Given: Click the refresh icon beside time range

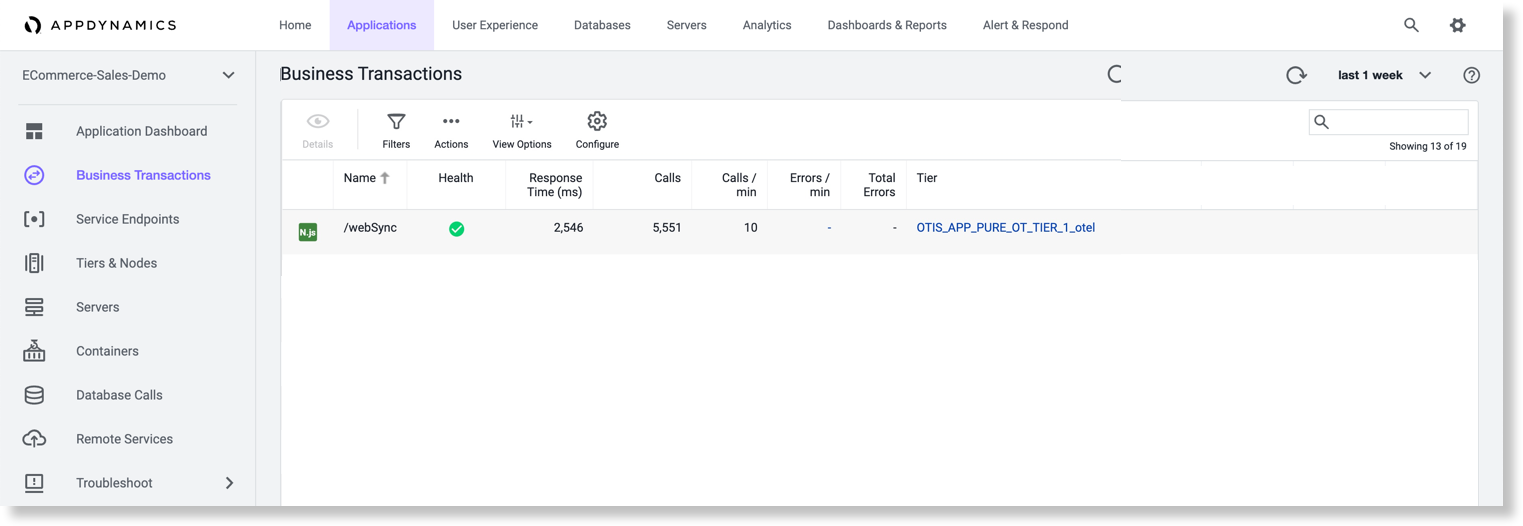Looking at the screenshot, I should 1296,75.
